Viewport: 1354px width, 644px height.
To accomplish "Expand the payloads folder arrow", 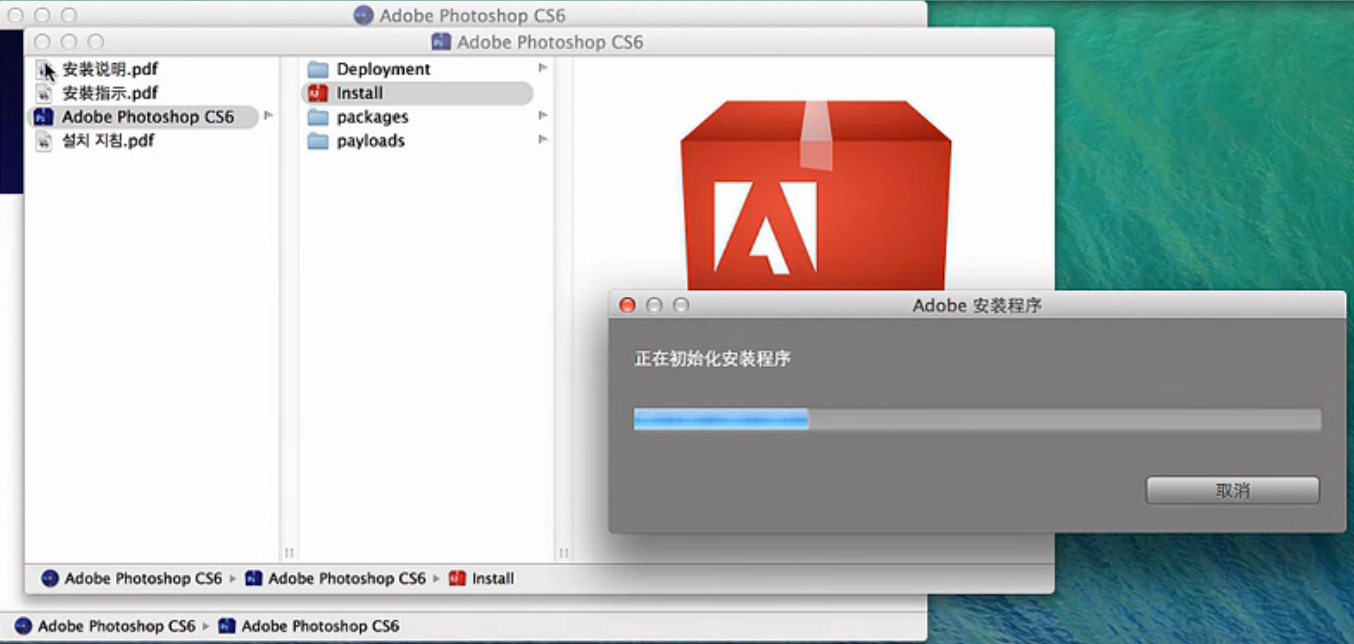I will (x=543, y=140).
